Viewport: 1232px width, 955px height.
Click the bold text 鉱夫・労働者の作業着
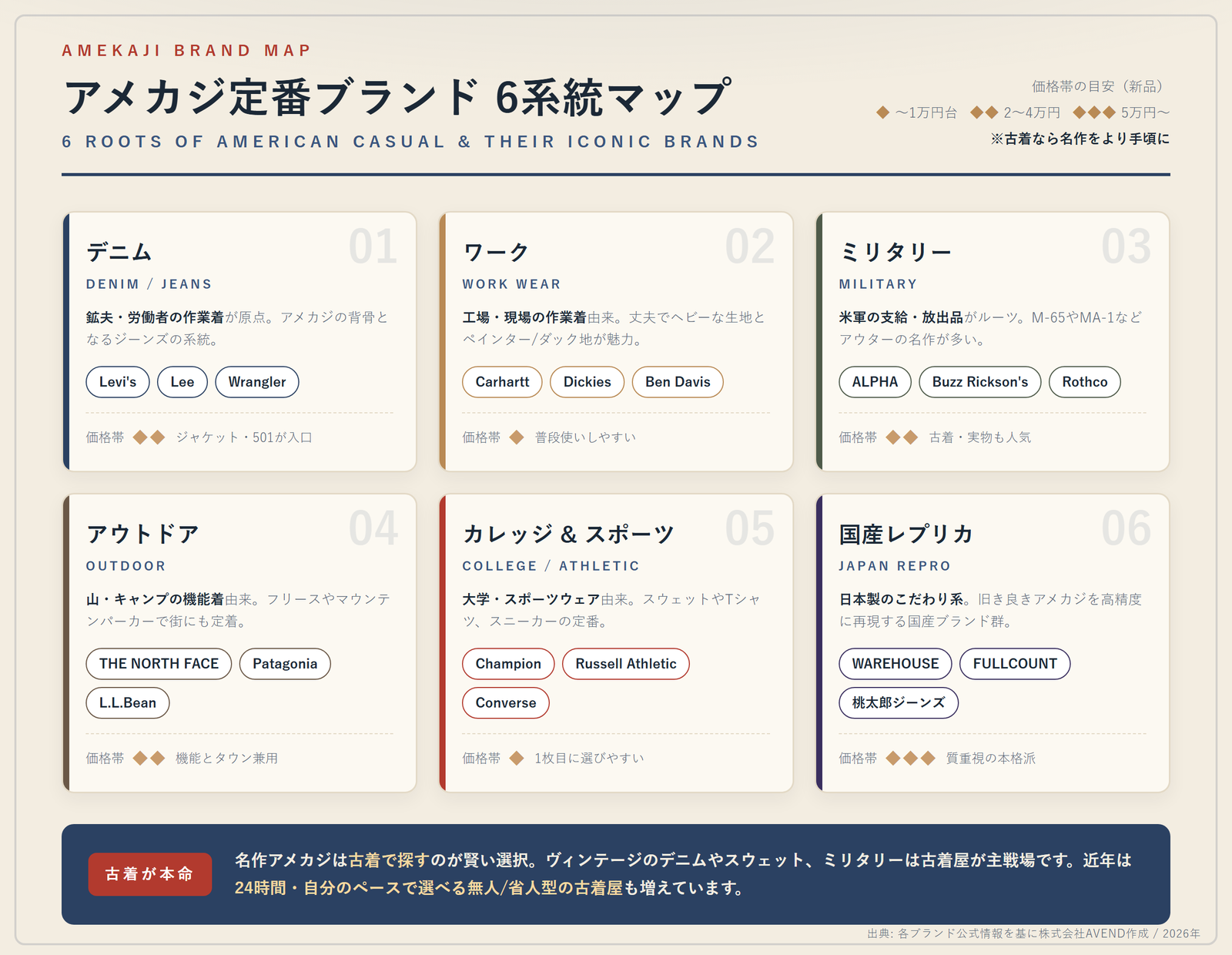[155, 317]
